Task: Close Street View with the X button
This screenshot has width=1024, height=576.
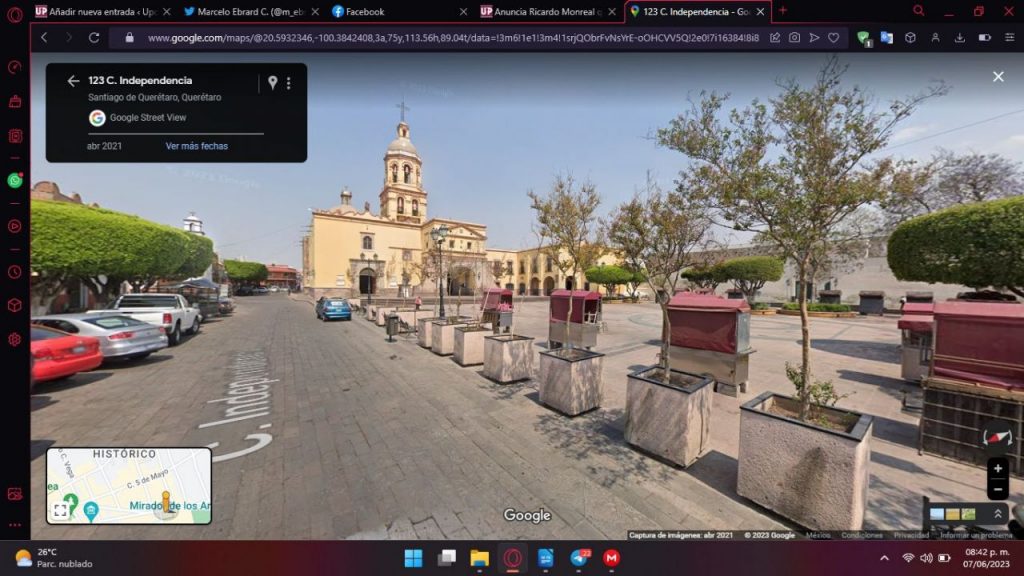Action: pos(997,77)
